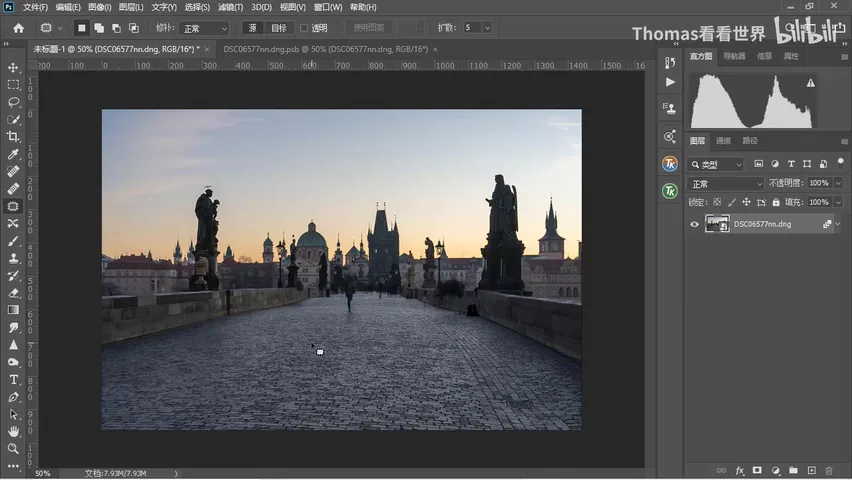The width and height of the screenshot is (852, 480).
Task: Open the layer 类型 filter dropdown
Action: point(716,164)
